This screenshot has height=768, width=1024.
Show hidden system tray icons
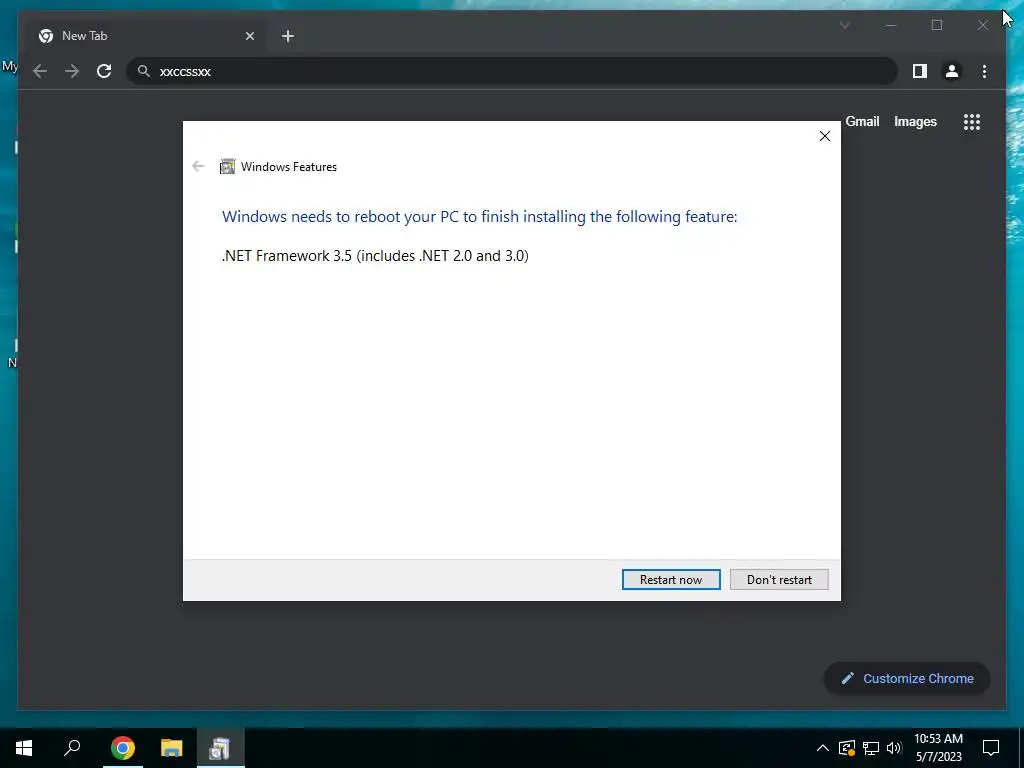[x=823, y=748]
